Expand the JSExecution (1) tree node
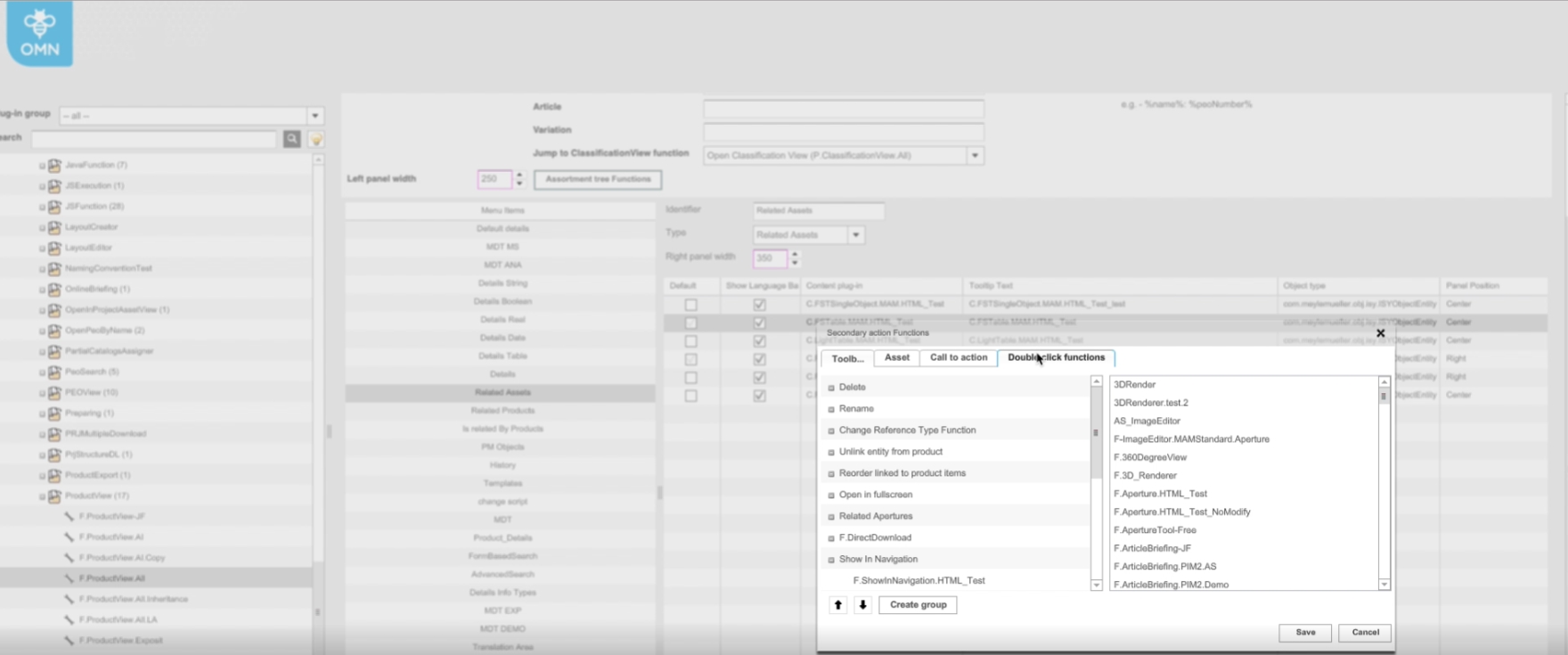1568x655 pixels. (x=42, y=186)
